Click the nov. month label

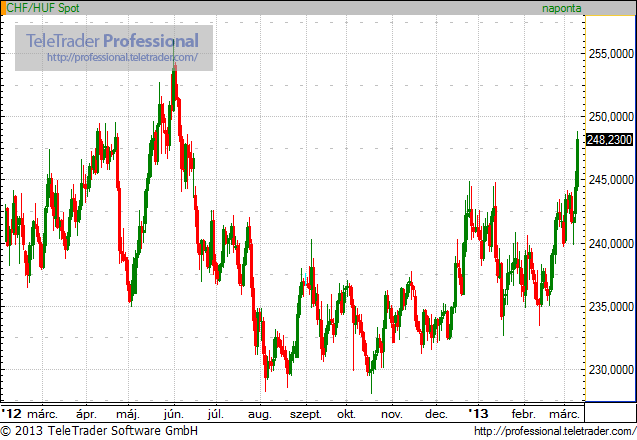point(392,414)
